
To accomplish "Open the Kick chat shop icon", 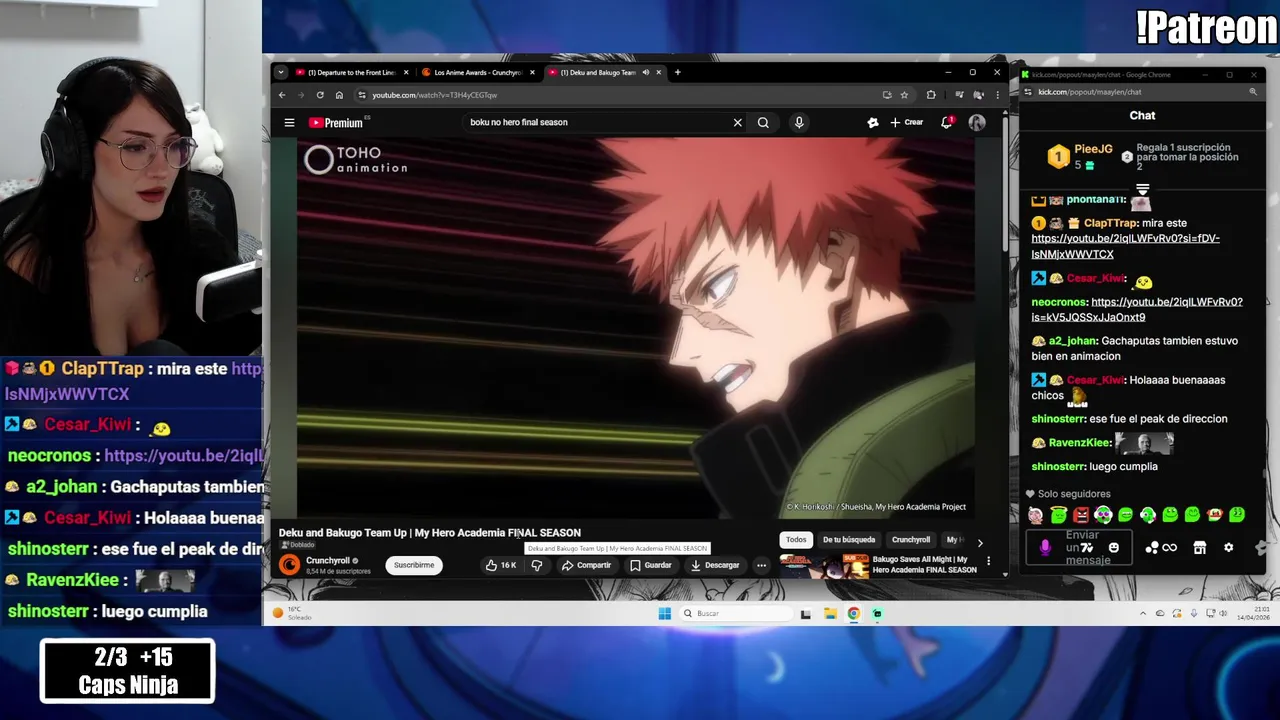I will coord(1200,548).
